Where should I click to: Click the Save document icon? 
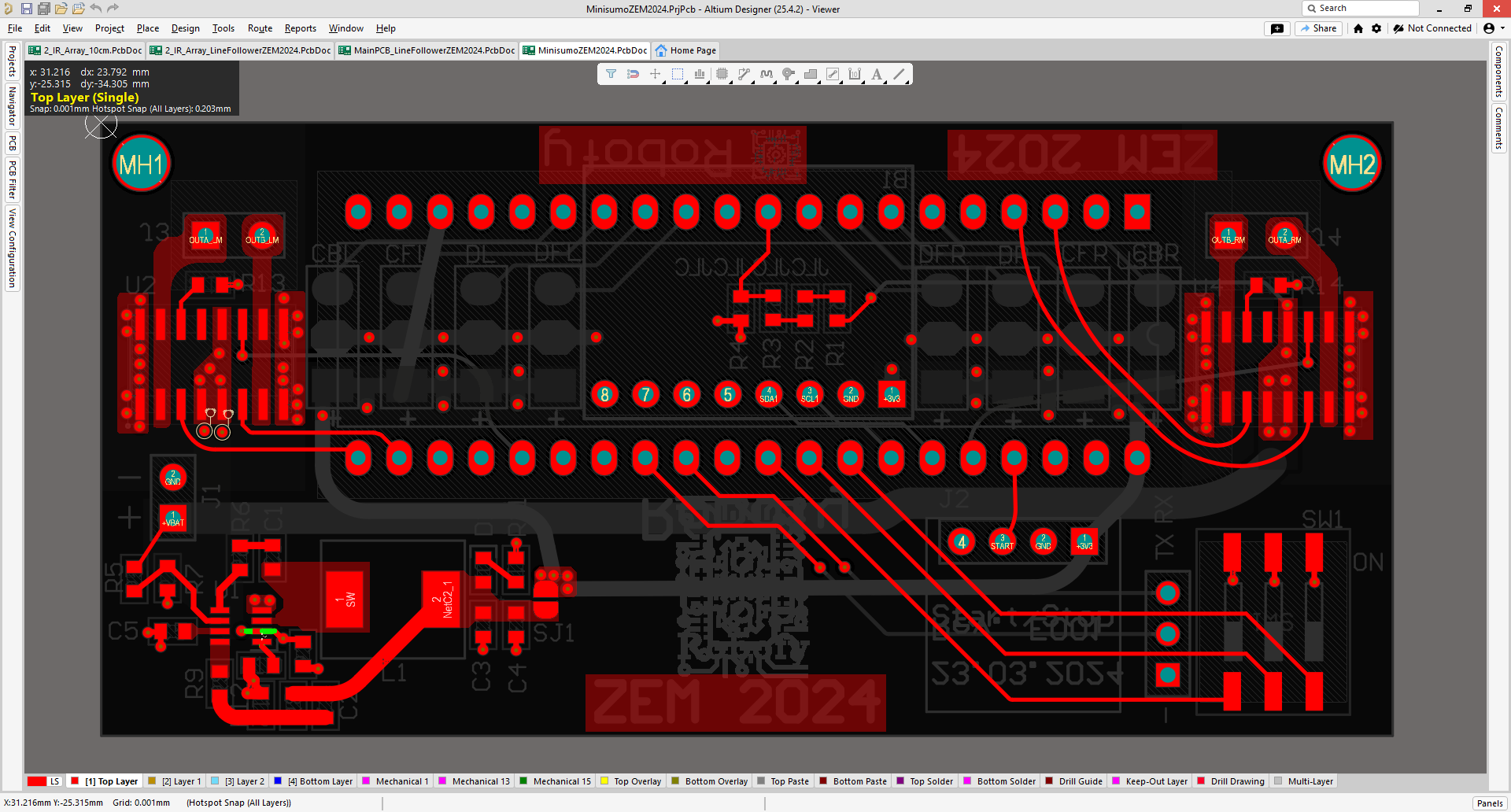pos(26,9)
